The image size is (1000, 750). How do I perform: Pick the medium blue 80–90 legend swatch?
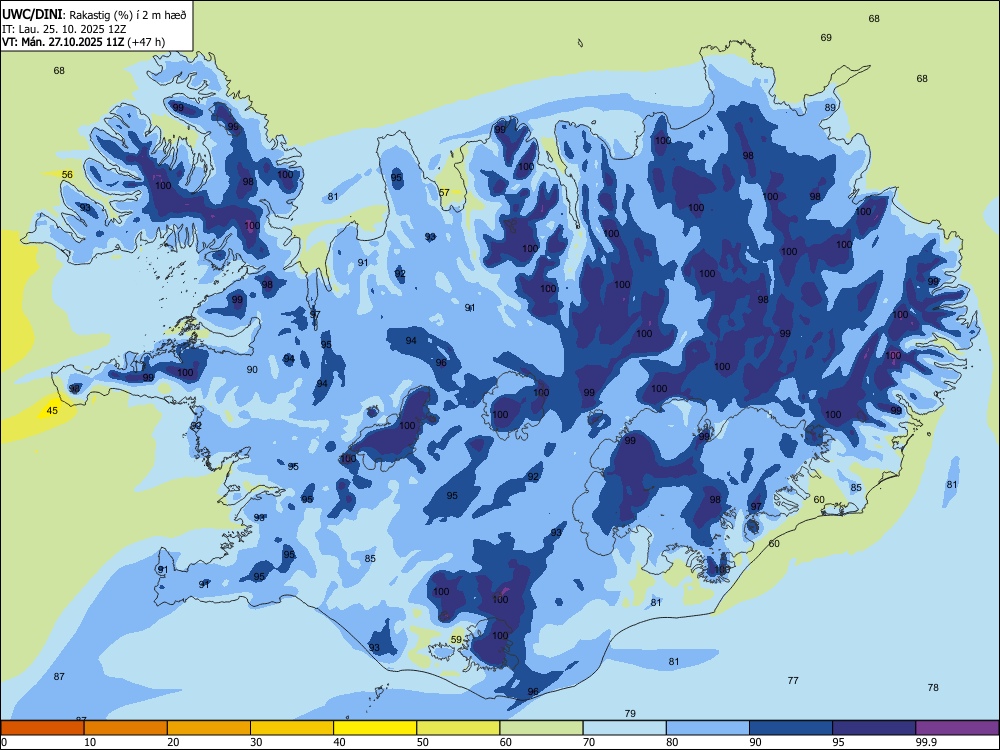click(x=708, y=728)
